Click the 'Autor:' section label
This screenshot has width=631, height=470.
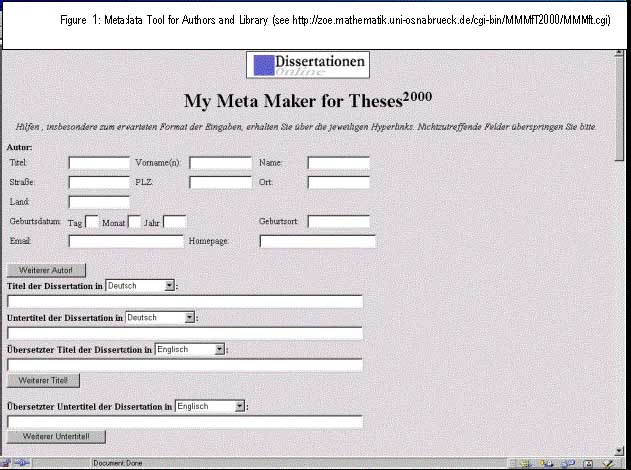(19, 147)
